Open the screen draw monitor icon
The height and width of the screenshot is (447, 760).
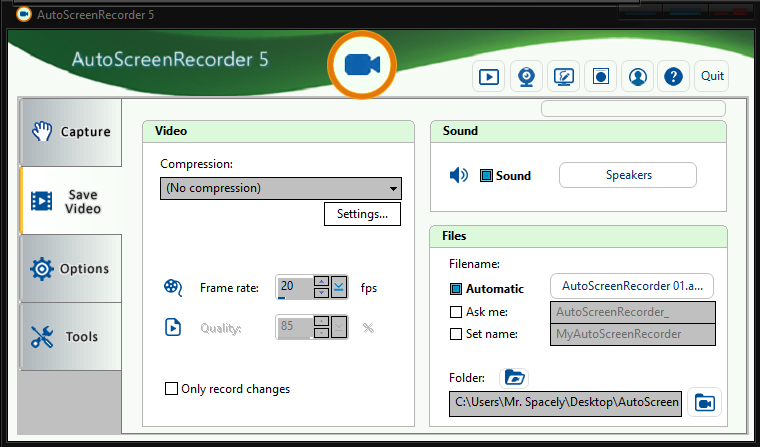(564, 76)
